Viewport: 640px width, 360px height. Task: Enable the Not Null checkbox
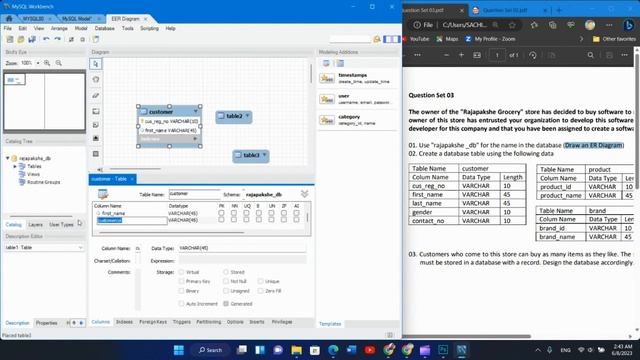point(226,281)
